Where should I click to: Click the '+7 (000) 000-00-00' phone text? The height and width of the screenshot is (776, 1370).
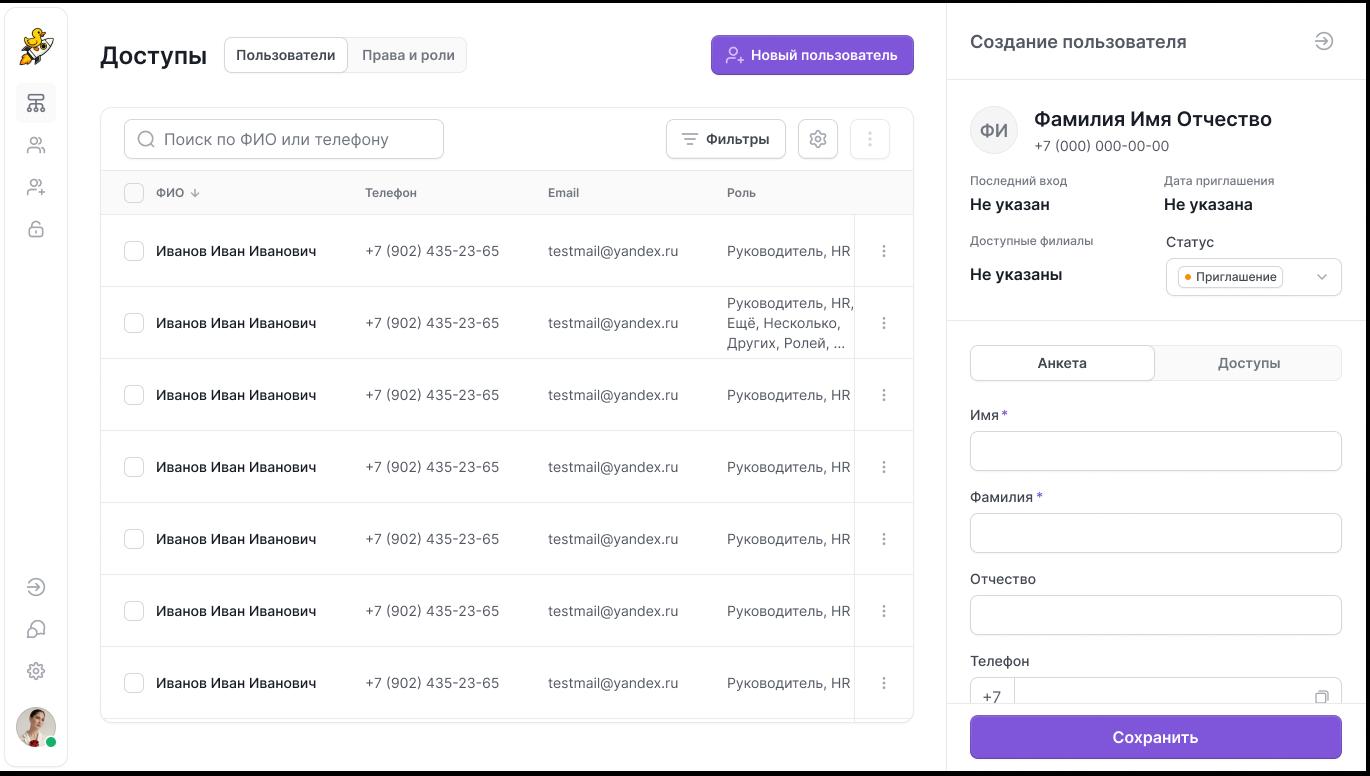pos(1101,146)
